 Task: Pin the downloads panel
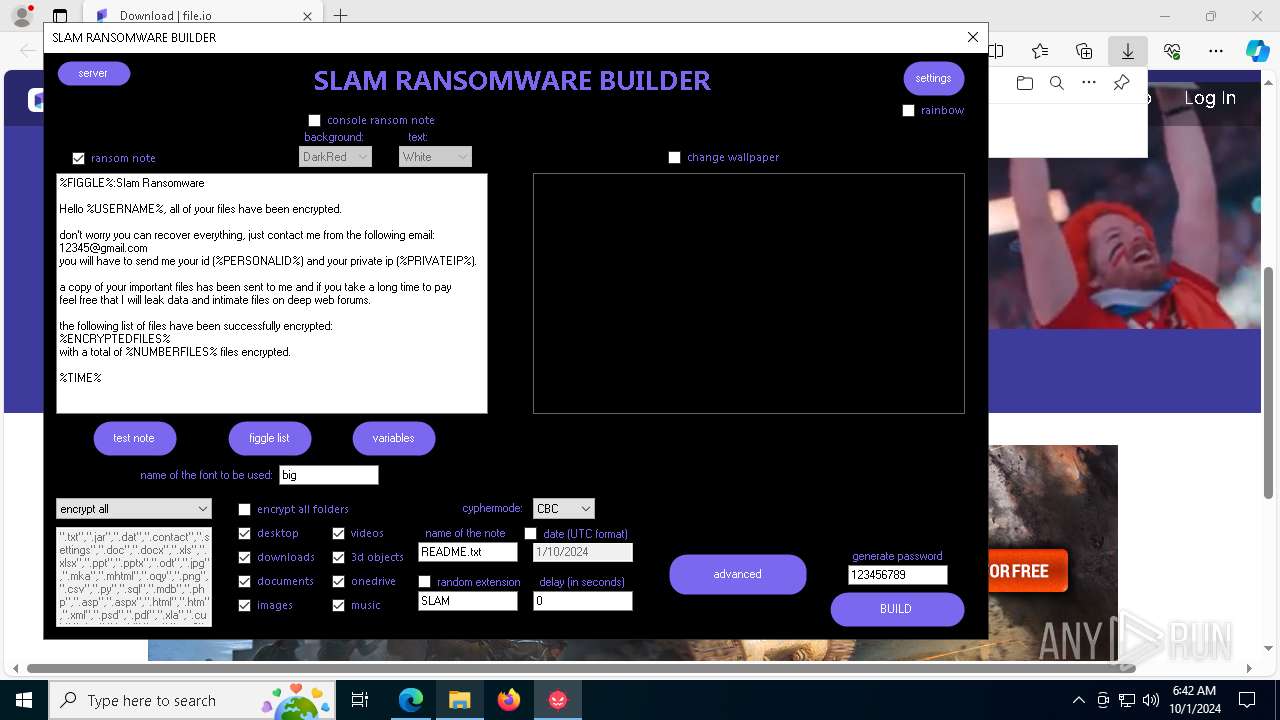coord(1122,83)
